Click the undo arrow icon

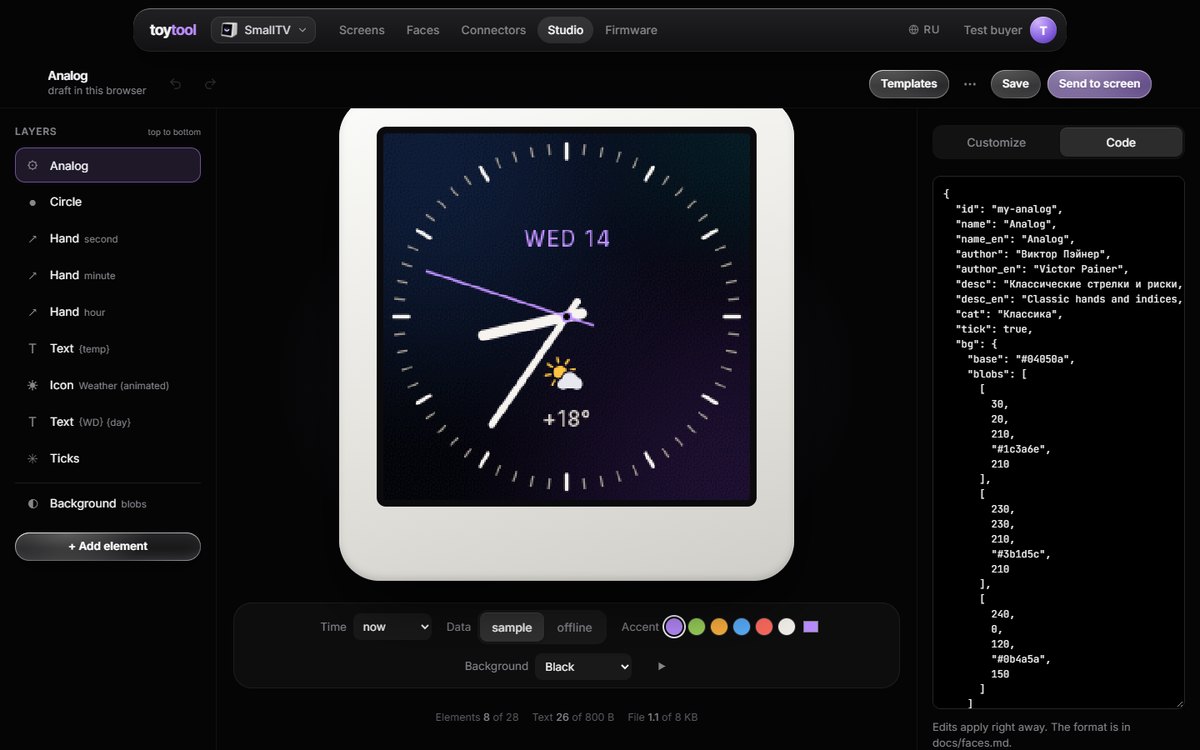coord(176,84)
